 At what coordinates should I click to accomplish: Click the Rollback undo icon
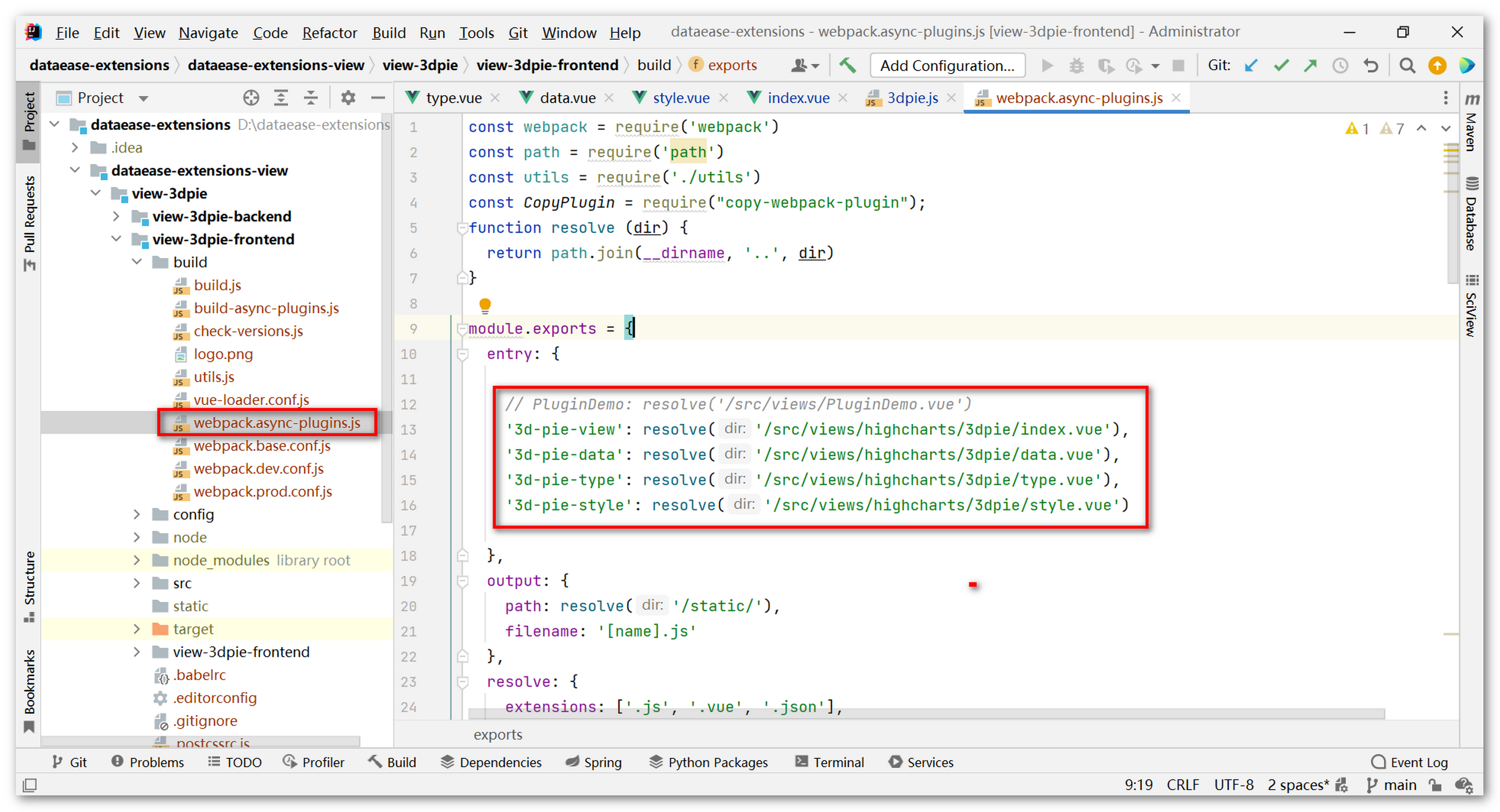[1371, 65]
